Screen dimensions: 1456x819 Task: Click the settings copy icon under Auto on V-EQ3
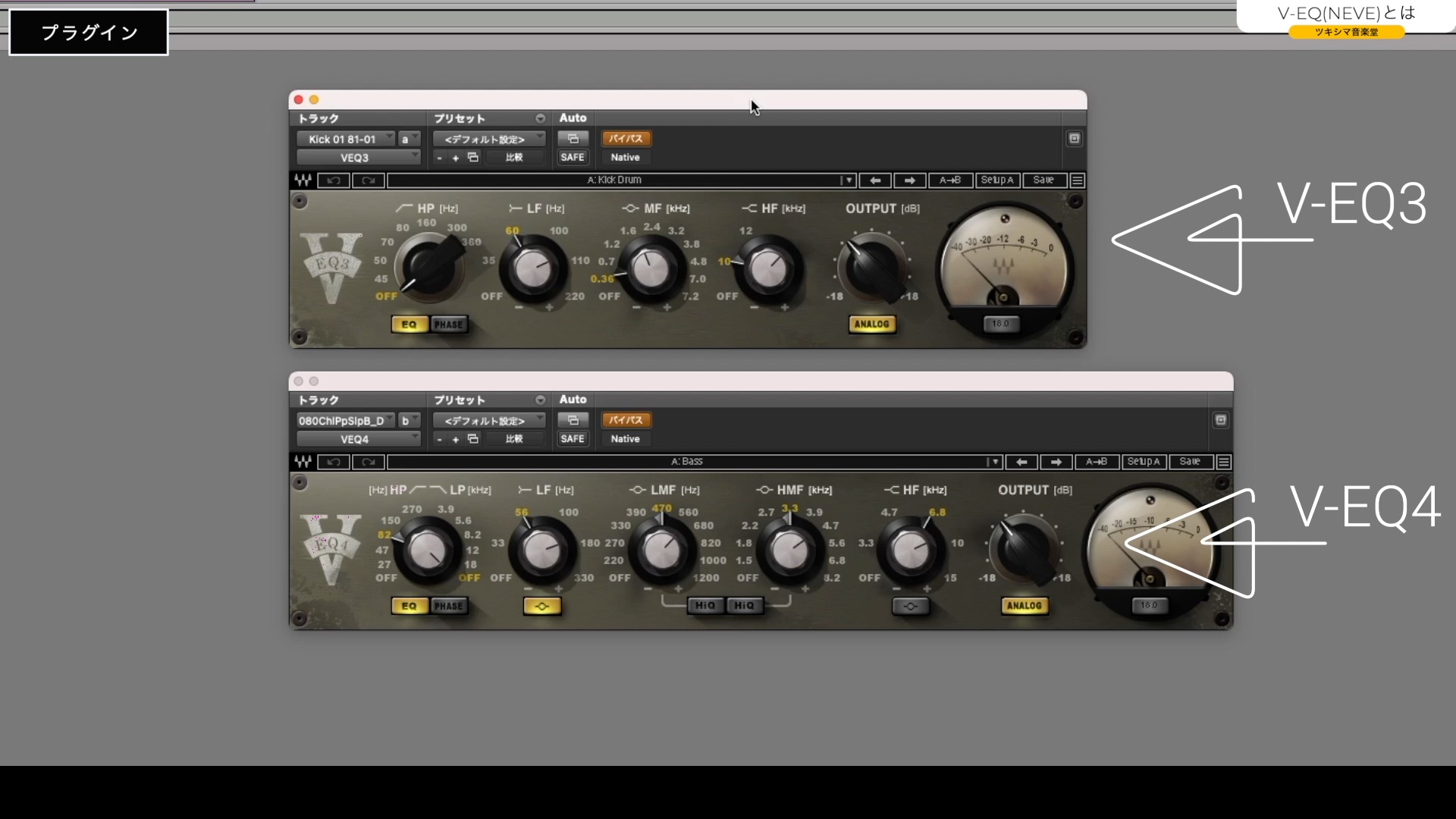[573, 138]
